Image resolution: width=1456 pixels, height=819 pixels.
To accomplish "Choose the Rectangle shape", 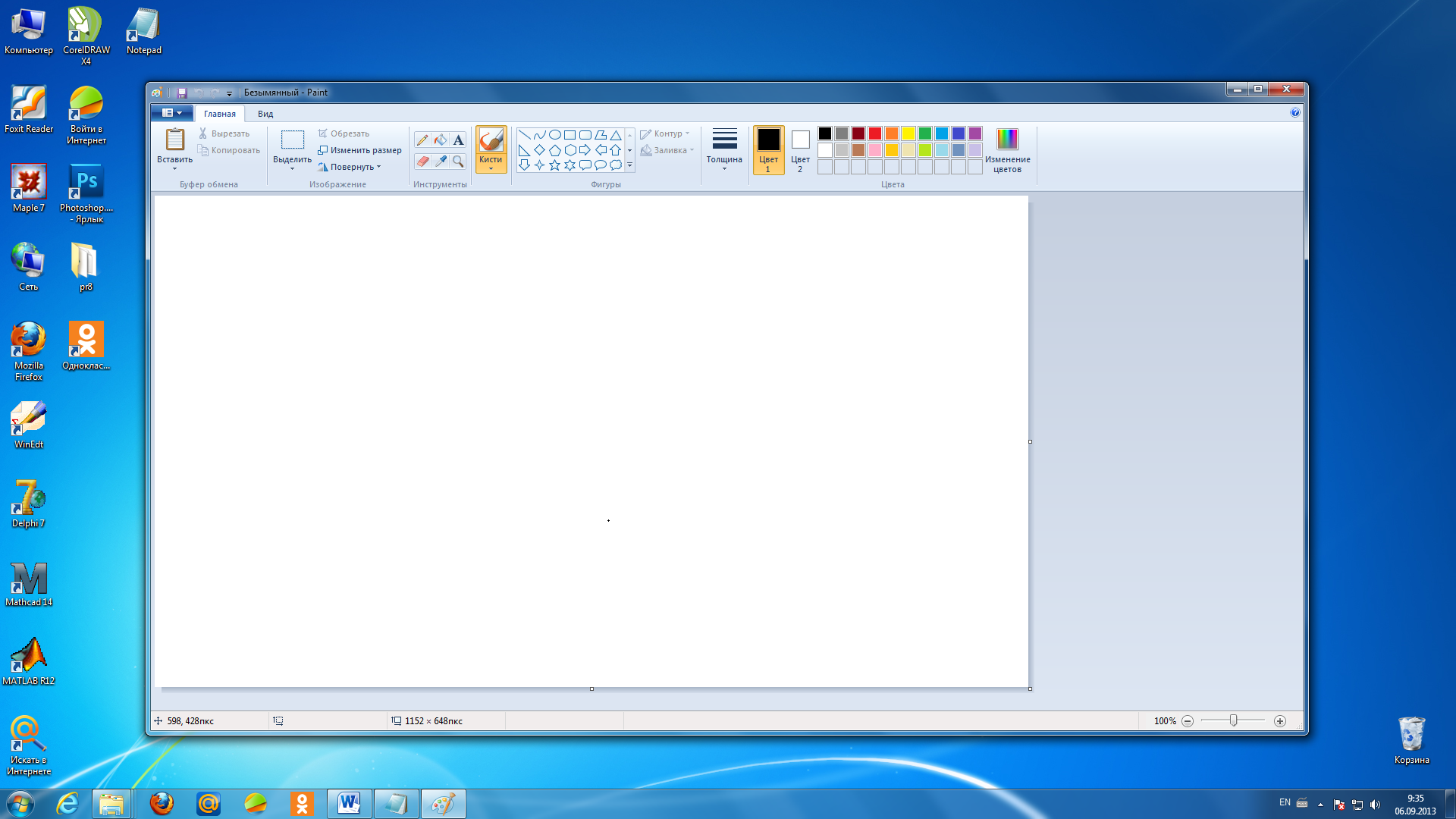I will [x=570, y=135].
